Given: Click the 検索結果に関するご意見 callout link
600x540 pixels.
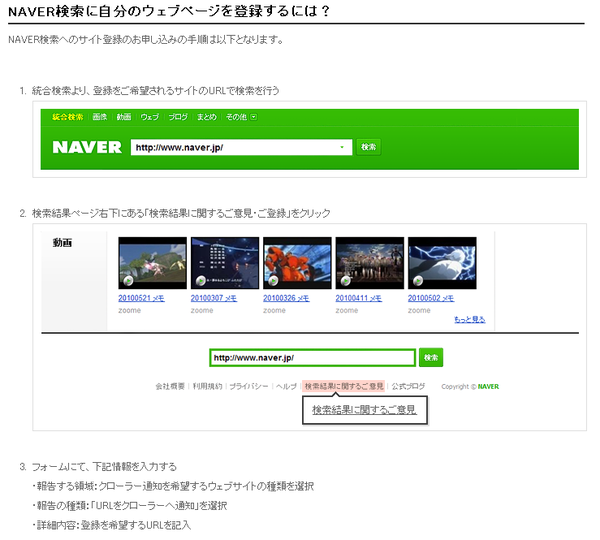Looking at the screenshot, I should (364, 410).
